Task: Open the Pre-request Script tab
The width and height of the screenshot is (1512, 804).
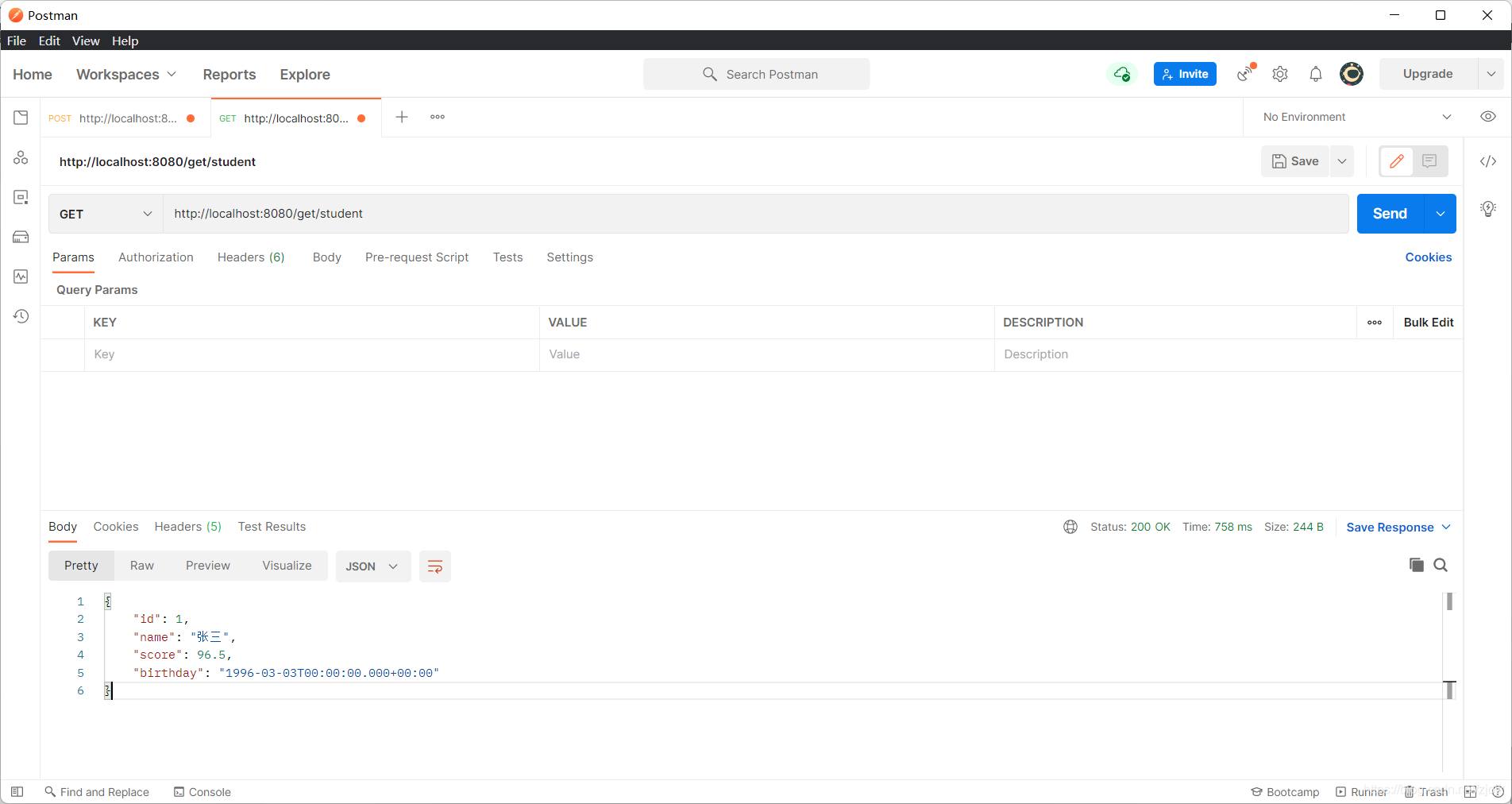Action: [x=417, y=257]
